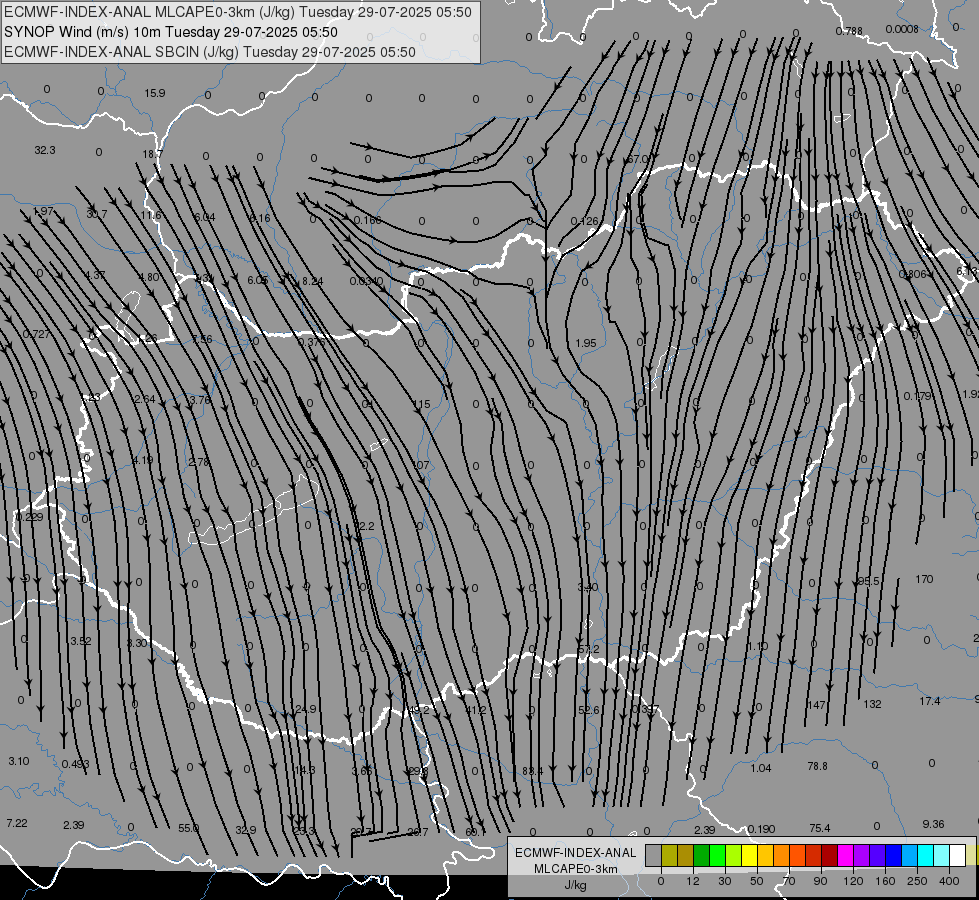
Task: Click the map value 147
Action: pyautogui.click(x=816, y=705)
